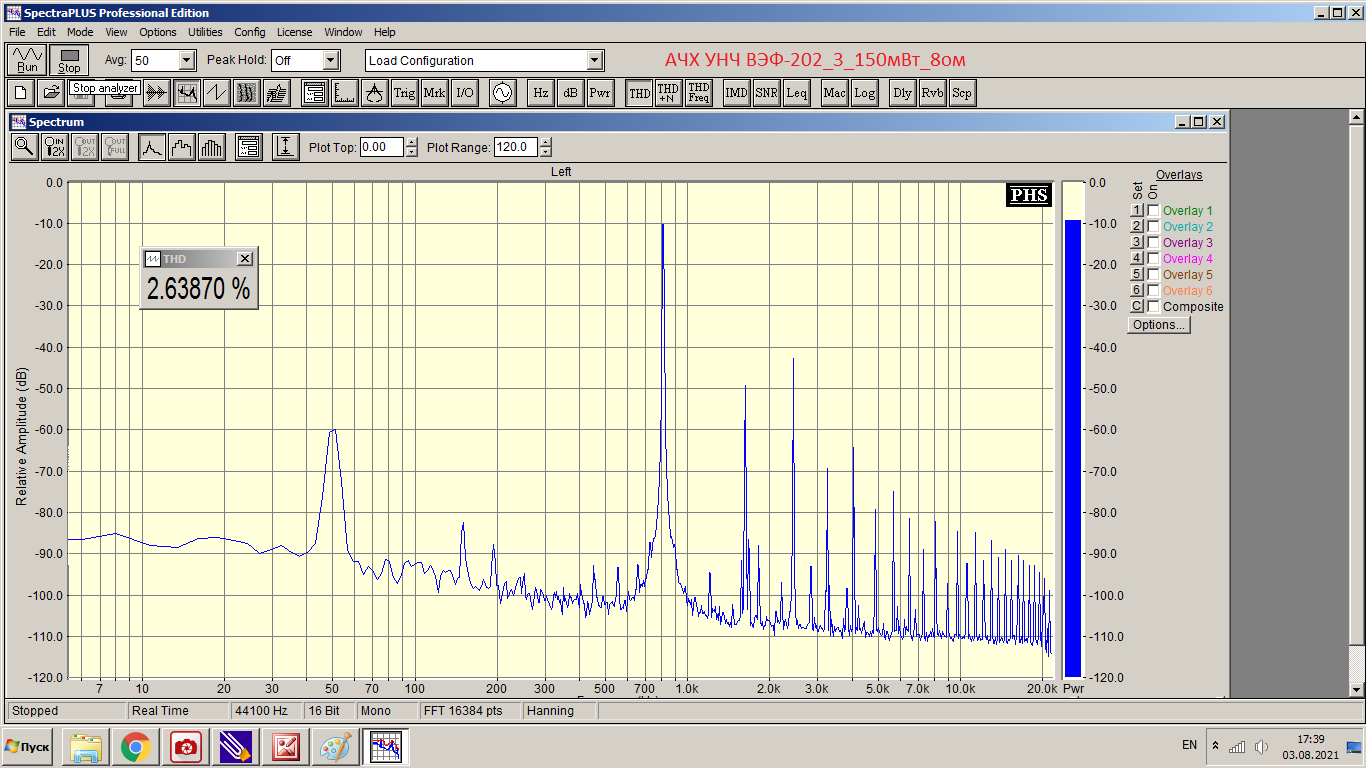Switch the plot to bar graph display
The width and height of the screenshot is (1366, 768).
pyautogui.click(x=213, y=147)
